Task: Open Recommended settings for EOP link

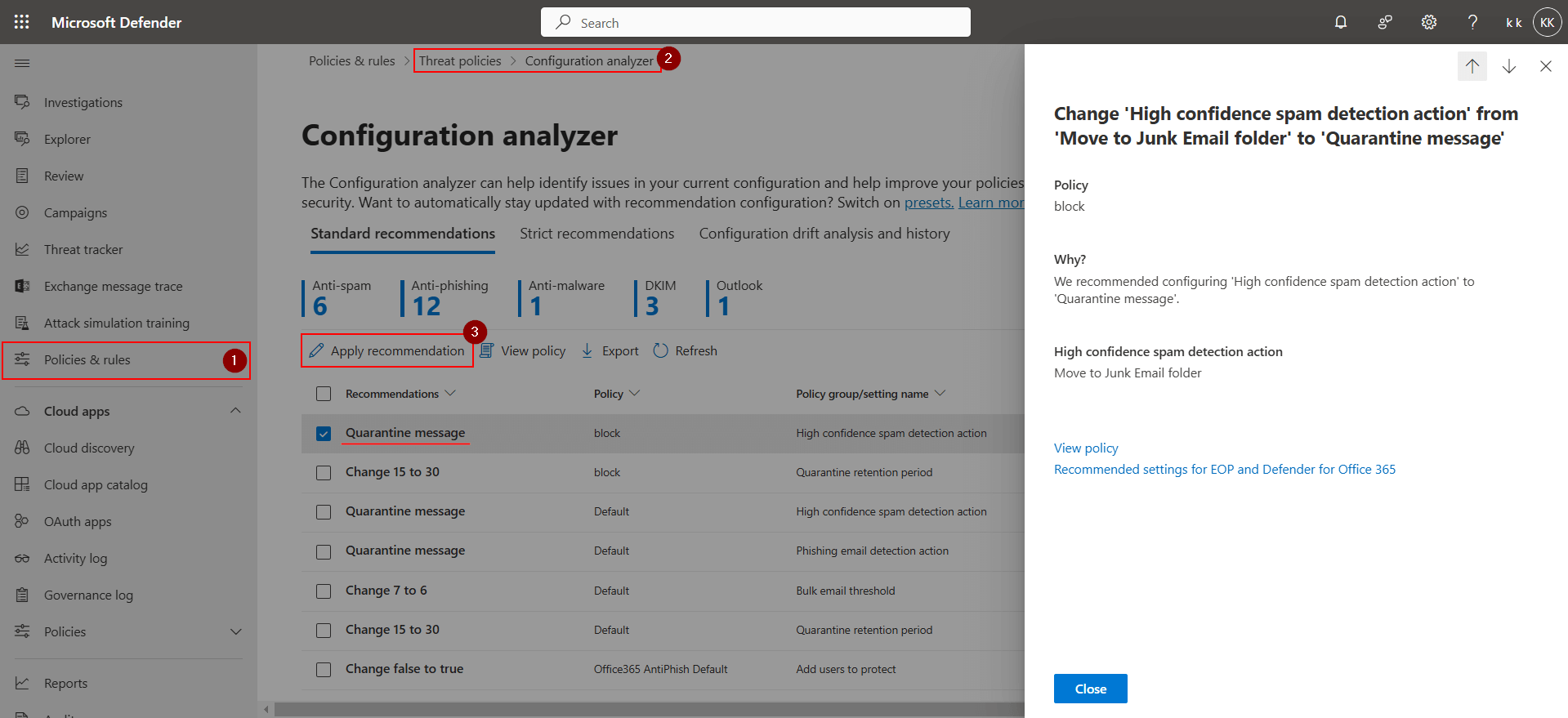Action: [x=1224, y=470]
